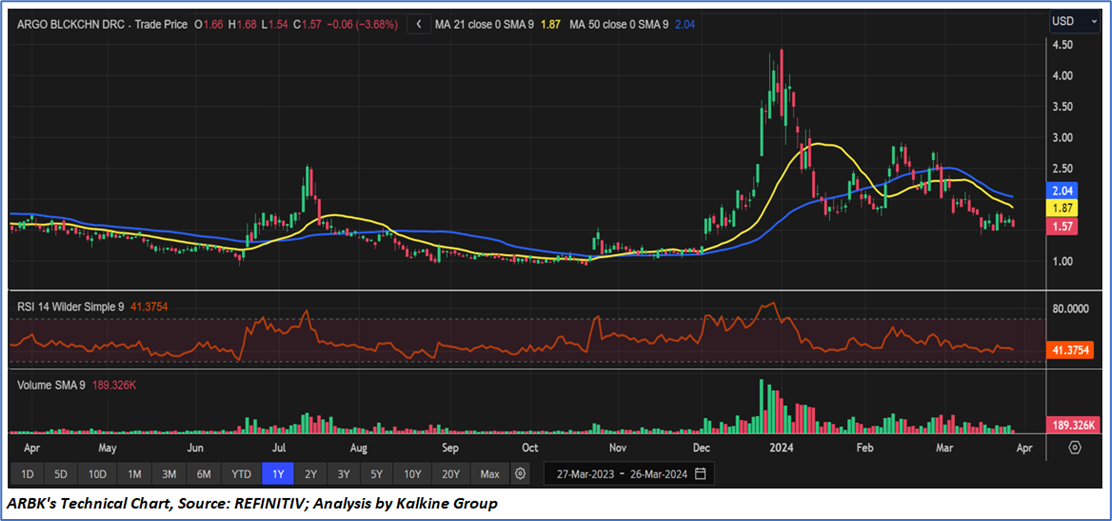Choose the highlighted 1Y range
Image resolution: width=1112 pixels, height=521 pixels.
coord(277,474)
